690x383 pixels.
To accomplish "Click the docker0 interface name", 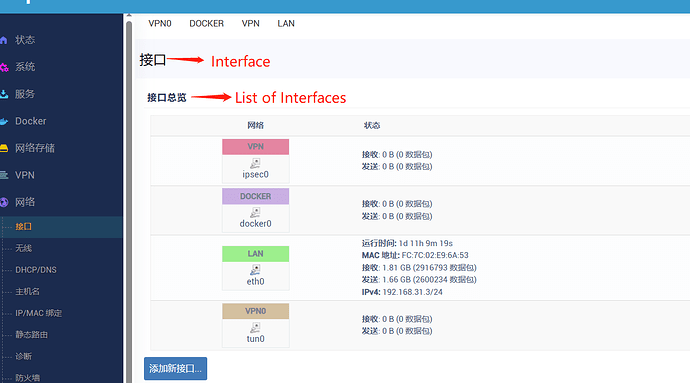I will click(255, 224).
